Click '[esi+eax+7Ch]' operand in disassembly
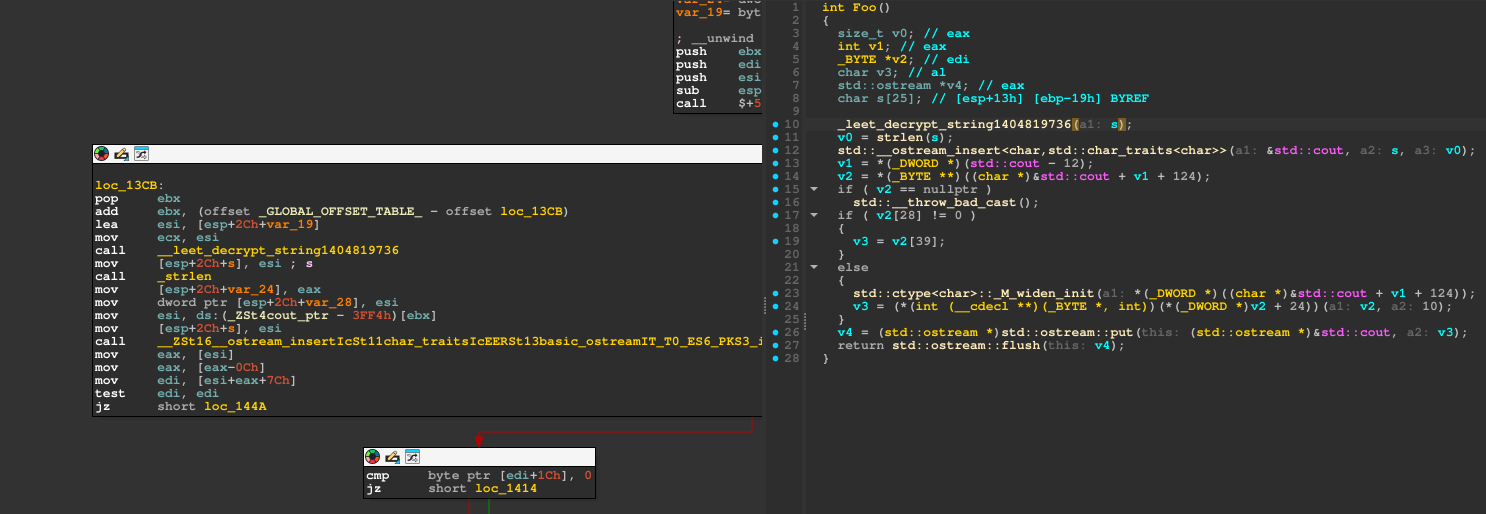This screenshot has height=514, width=1486. coord(246,380)
